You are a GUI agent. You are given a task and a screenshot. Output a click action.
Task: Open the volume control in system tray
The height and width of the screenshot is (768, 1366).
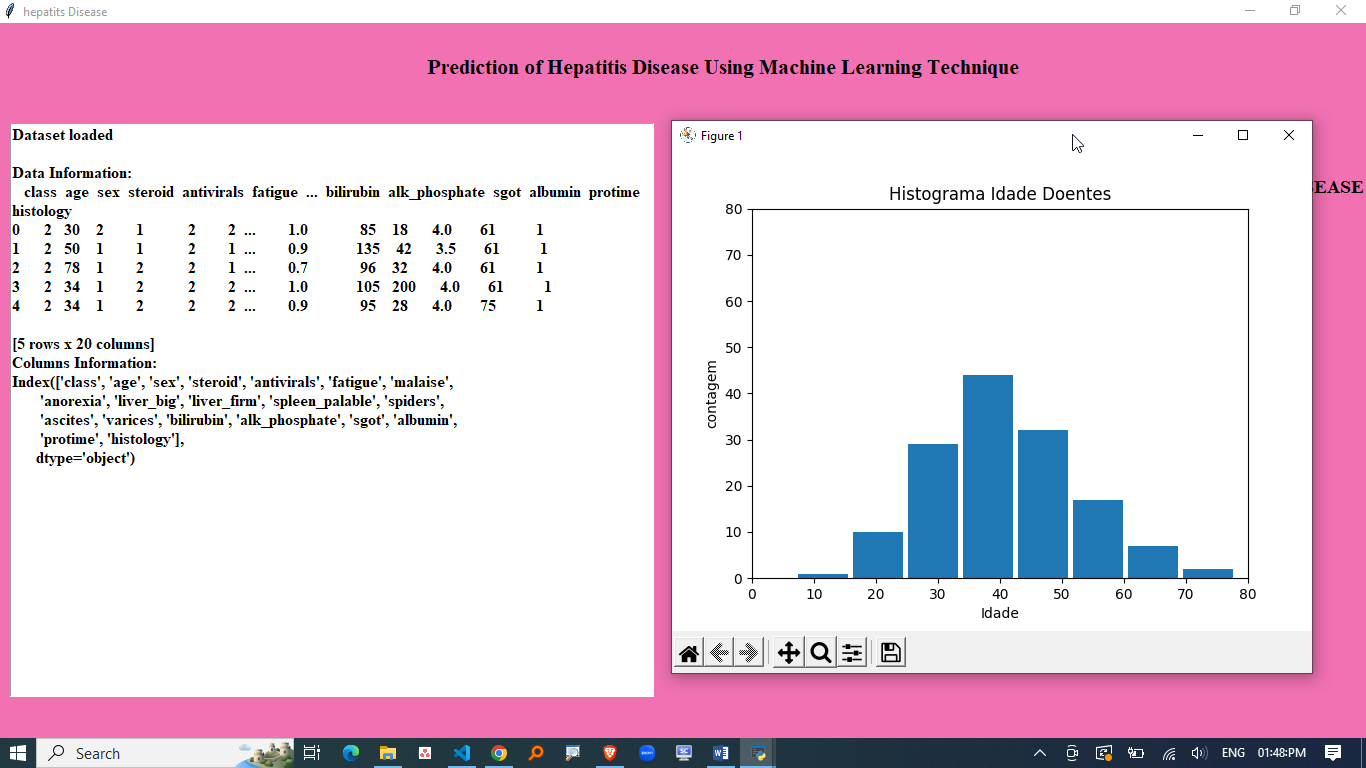click(1199, 753)
